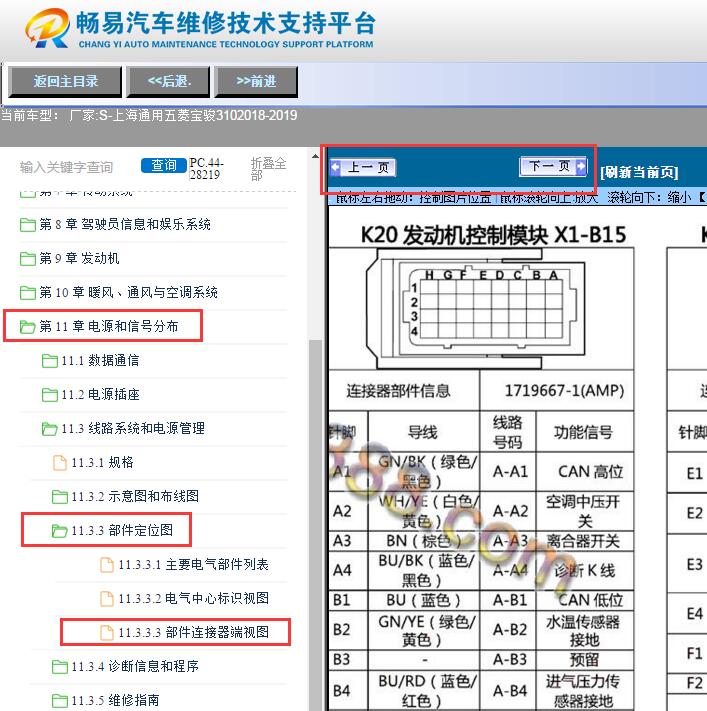Viewport: 707px width, 711px height.
Task: Click the platform logo icon
Action: 48,28
